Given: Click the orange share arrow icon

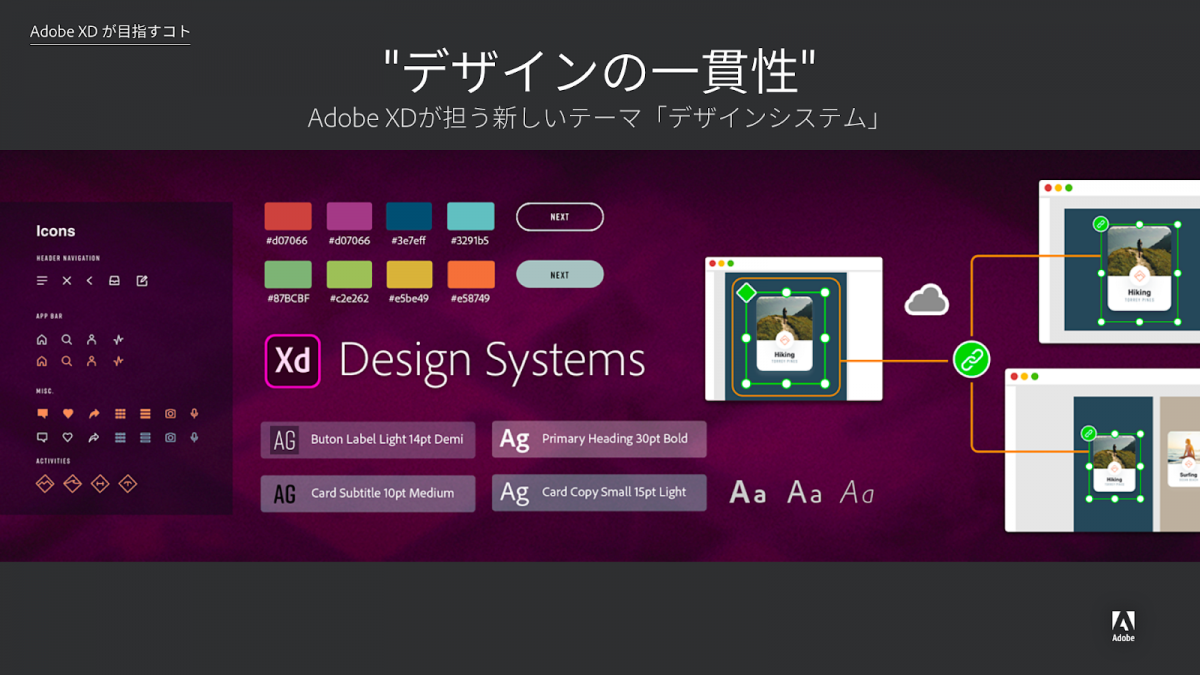Looking at the screenshot, I should pyautogui.click(x=94, y=413).
